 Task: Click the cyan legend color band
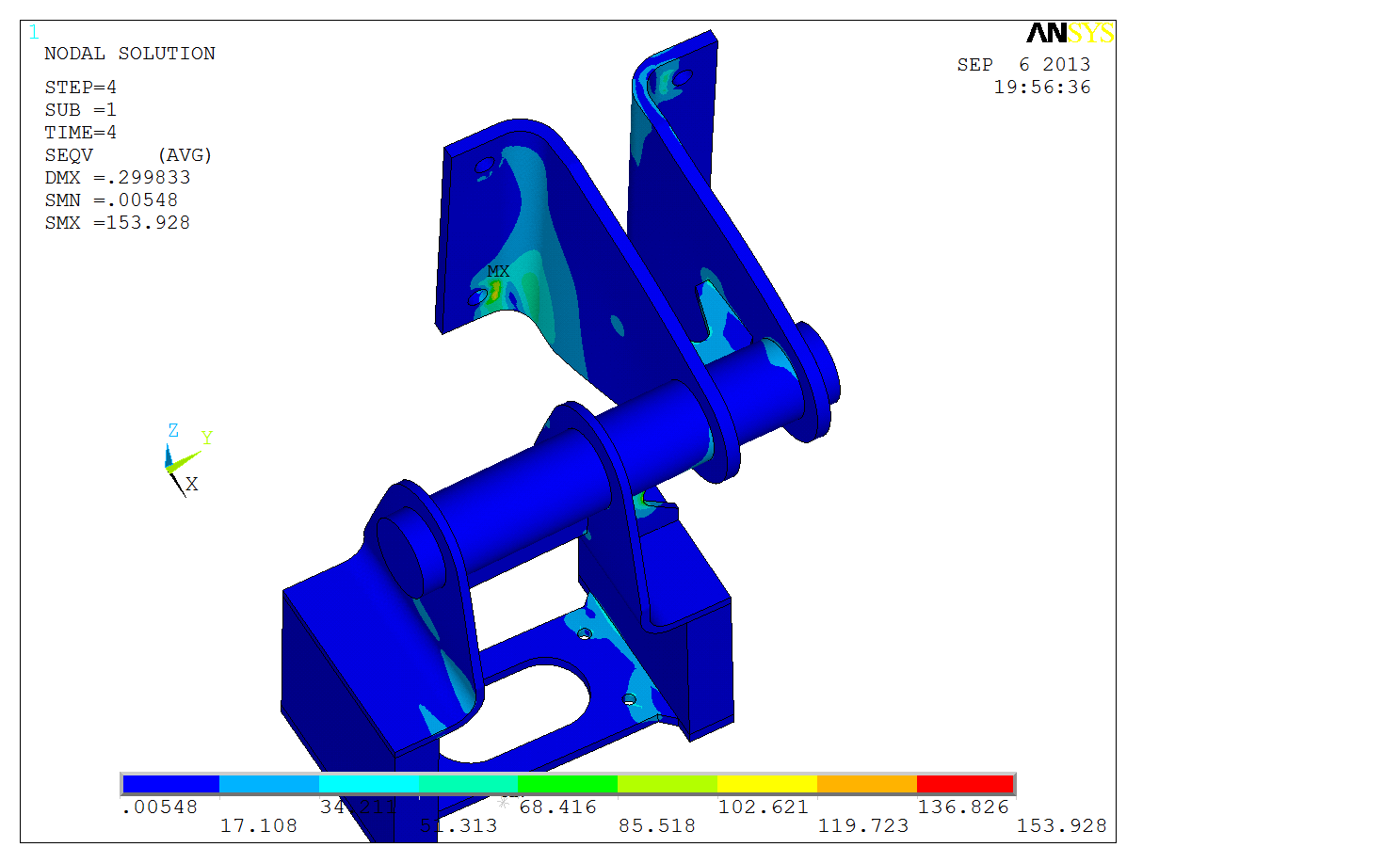[x=369, y=784]
